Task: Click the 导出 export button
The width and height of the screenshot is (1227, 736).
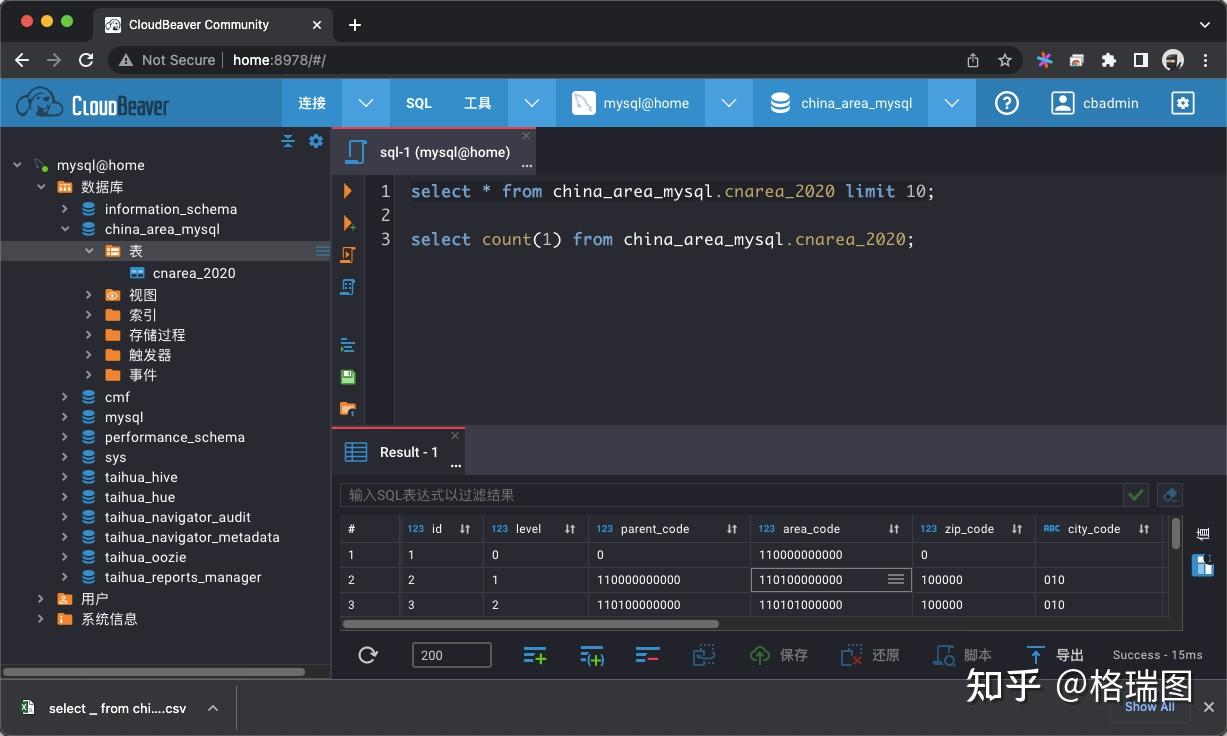Action: click(x=1056, y=655)
